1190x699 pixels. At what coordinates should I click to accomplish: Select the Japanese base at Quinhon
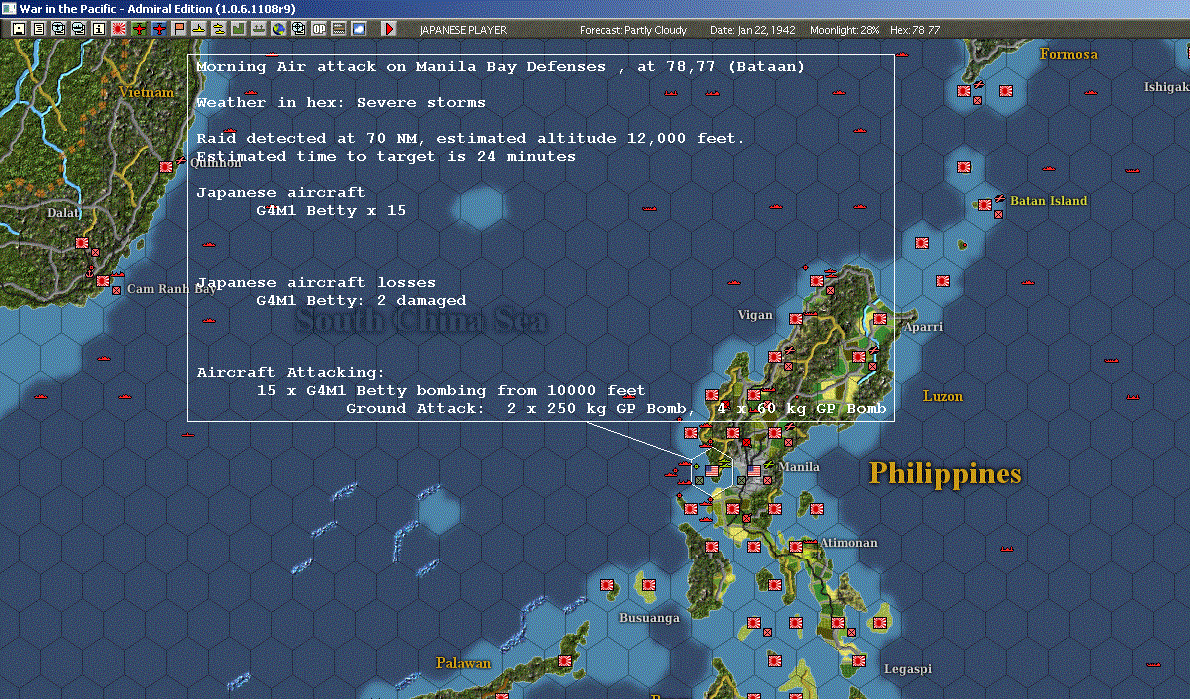(166, 167)
